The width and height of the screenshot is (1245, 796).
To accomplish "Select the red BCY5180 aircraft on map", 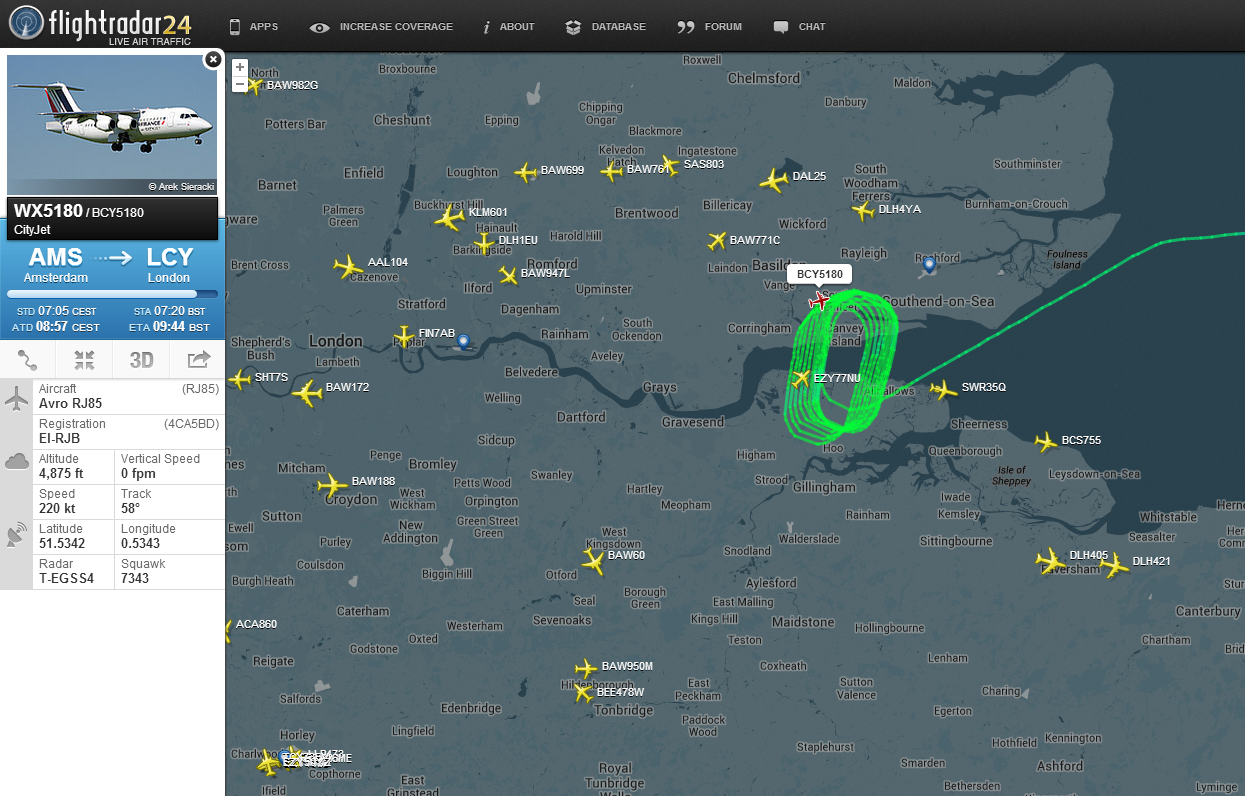I will click(x=821, y=300).
